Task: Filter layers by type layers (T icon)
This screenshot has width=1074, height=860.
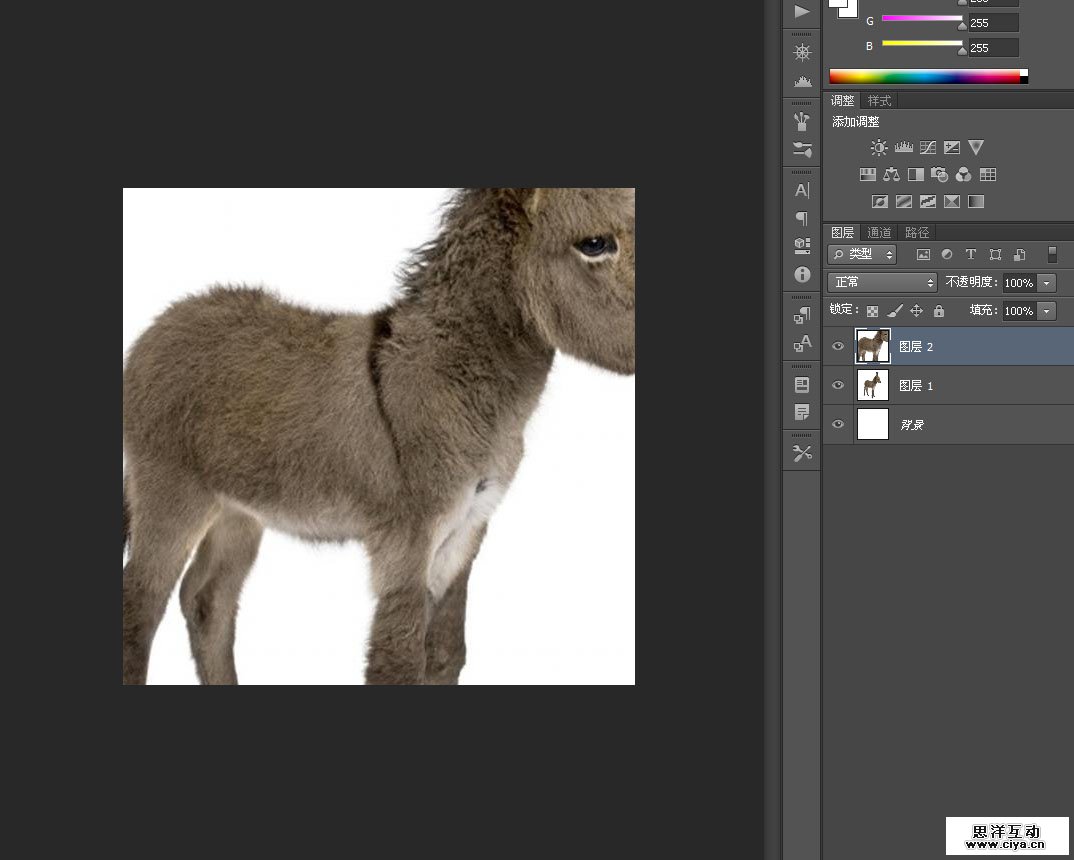Action: pyautogui.click(x=970, y=254)
